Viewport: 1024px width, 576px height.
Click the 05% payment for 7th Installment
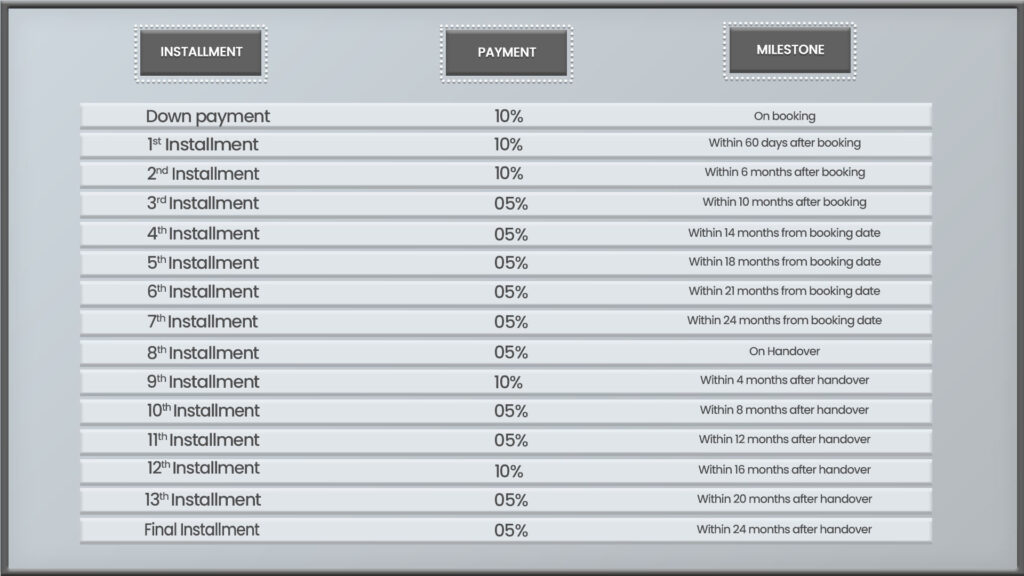click(511, 322)
